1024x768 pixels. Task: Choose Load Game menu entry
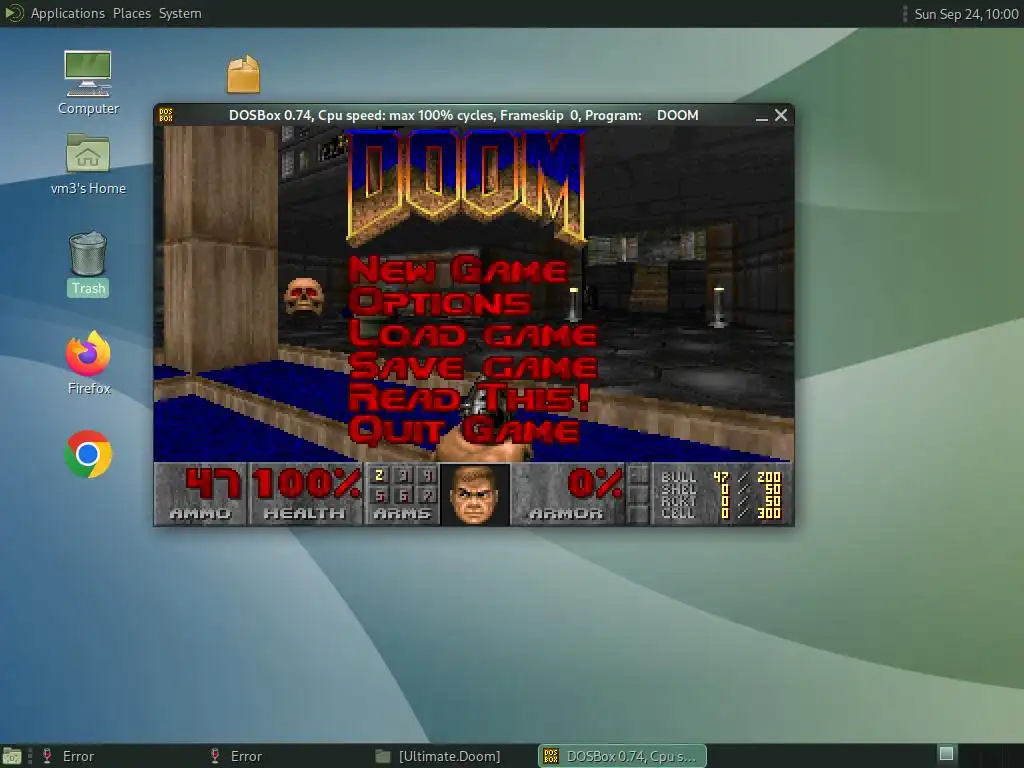pyautogui.click(x=473, y=334)
